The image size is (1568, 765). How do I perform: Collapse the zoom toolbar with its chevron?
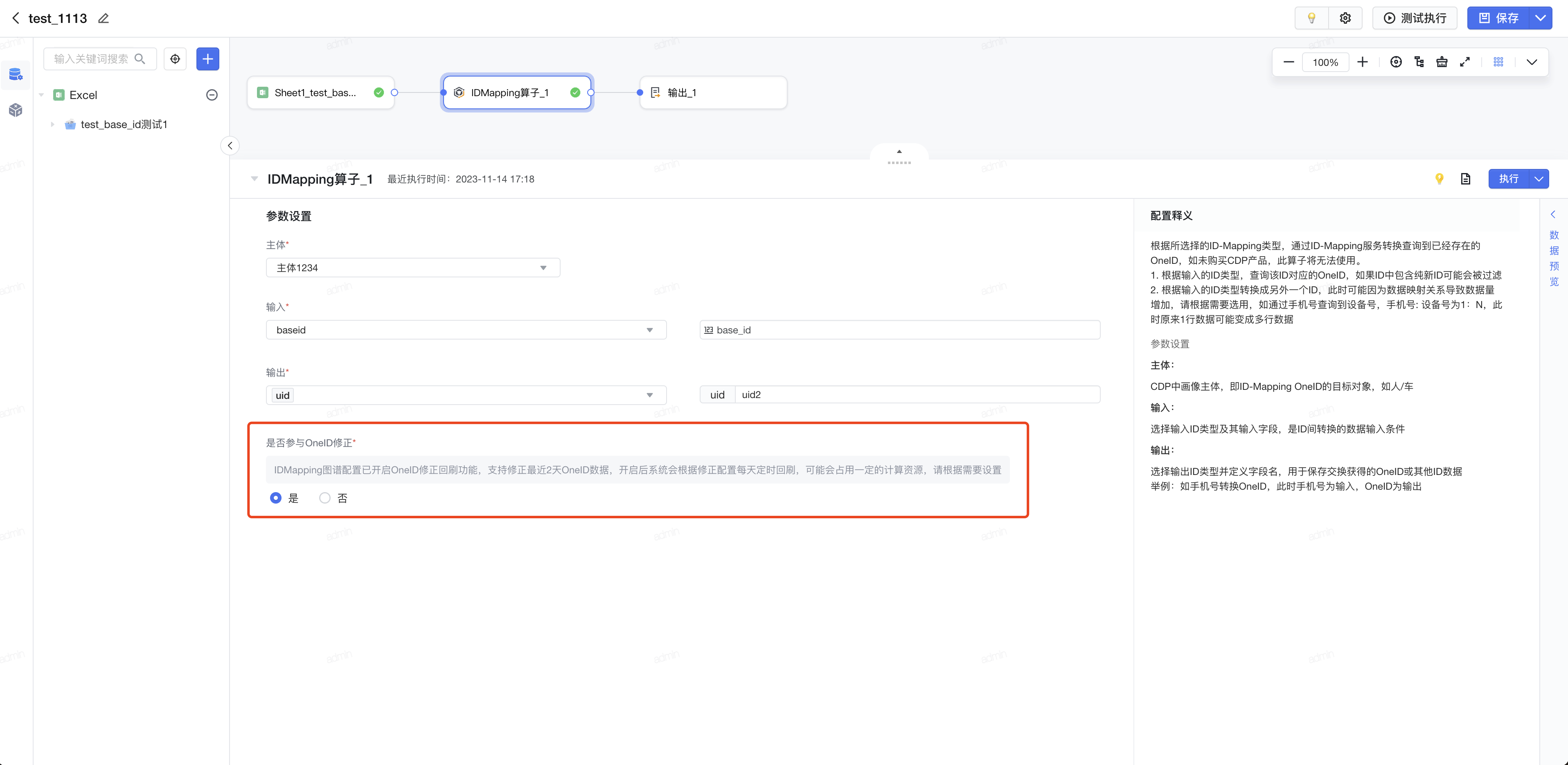[1532, 62]
